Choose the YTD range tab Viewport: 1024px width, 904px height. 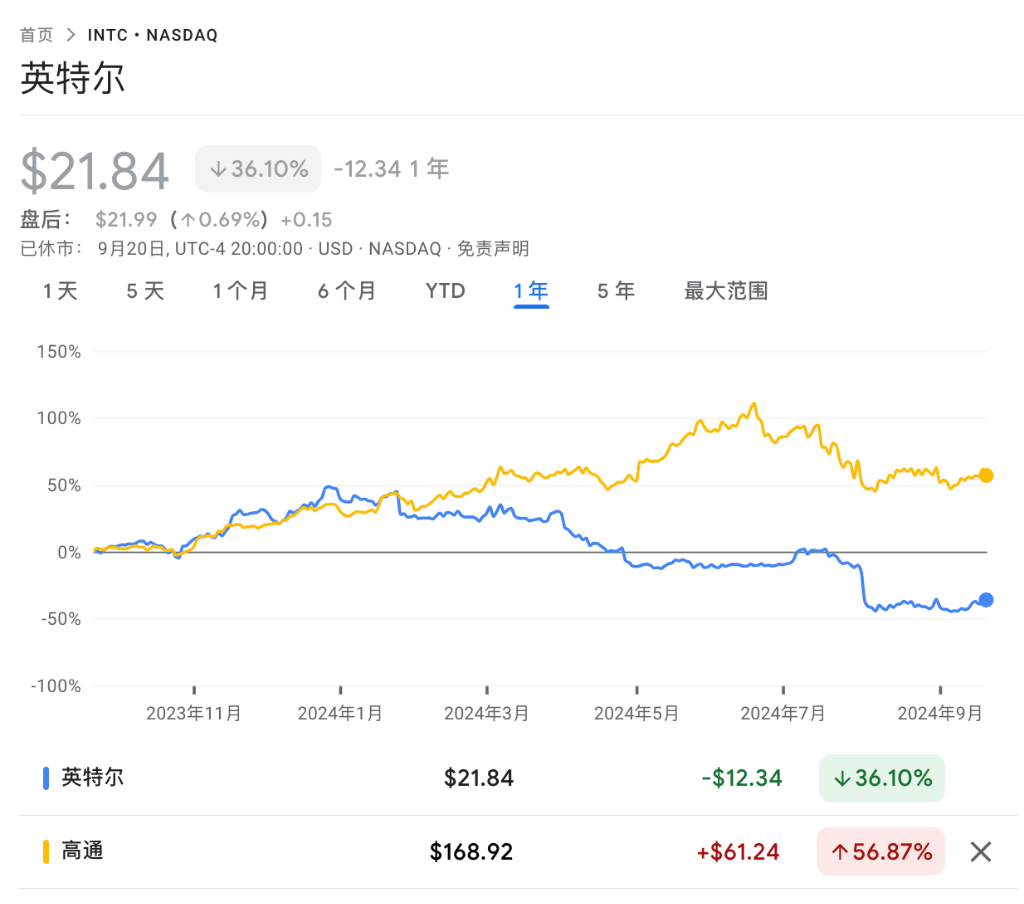pos(445,291)
